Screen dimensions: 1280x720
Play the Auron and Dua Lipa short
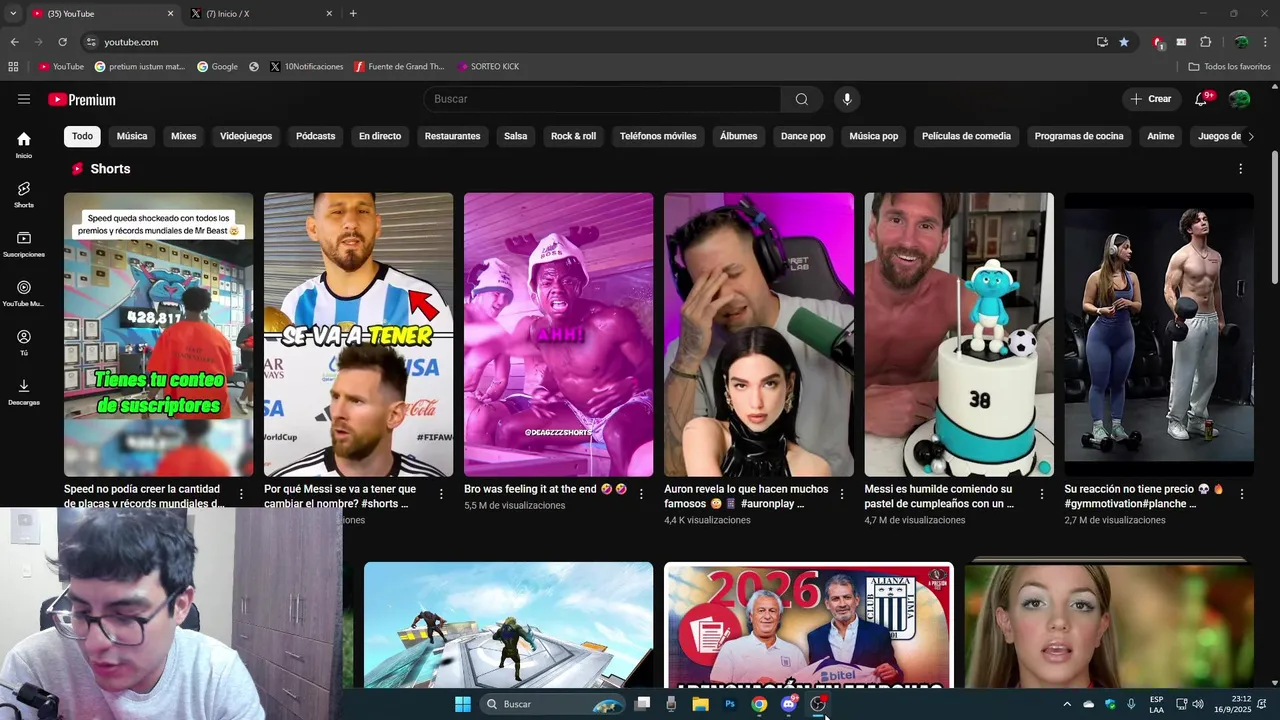coord(759,335)
